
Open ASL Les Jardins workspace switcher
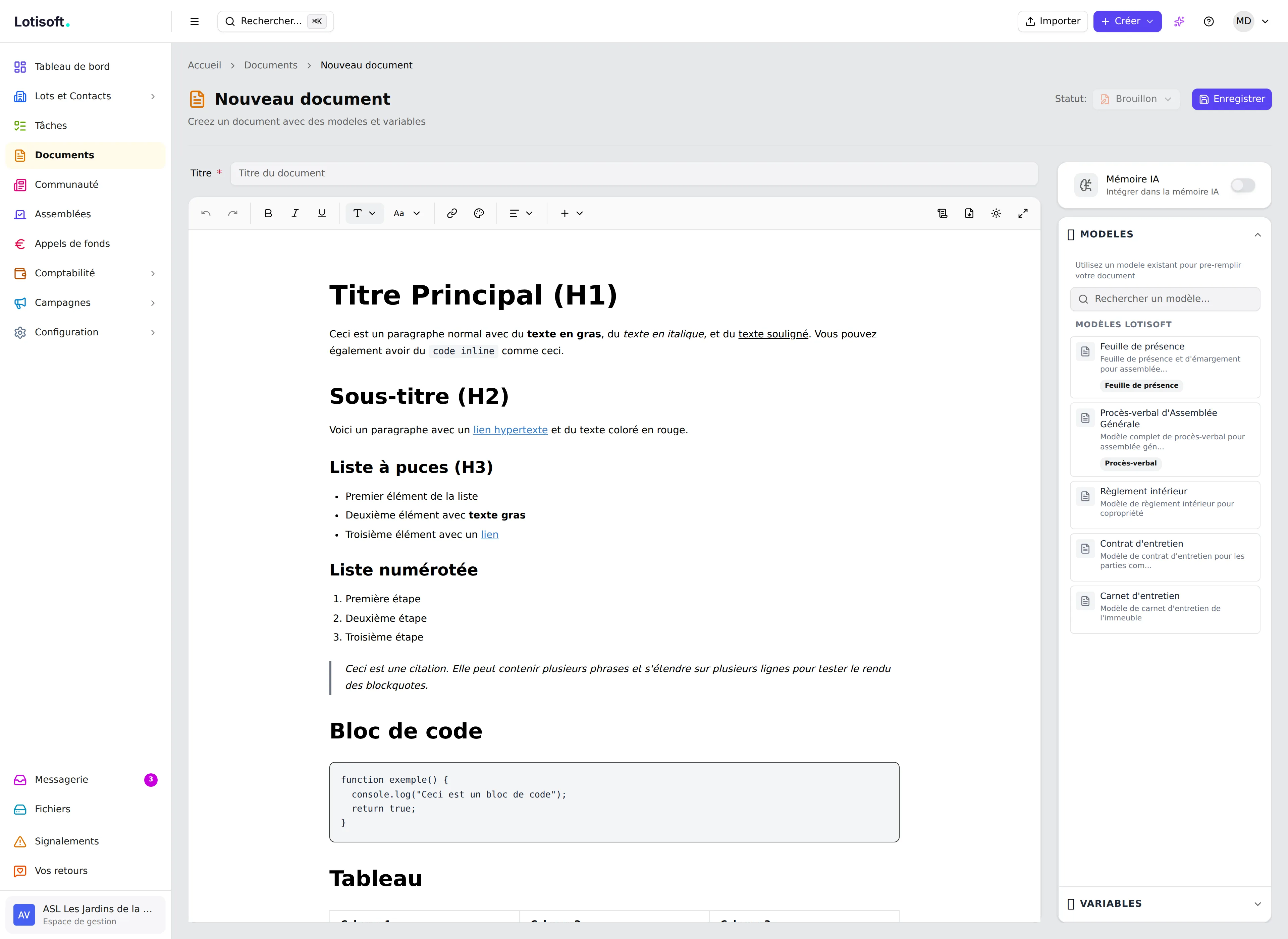(85, 915)
